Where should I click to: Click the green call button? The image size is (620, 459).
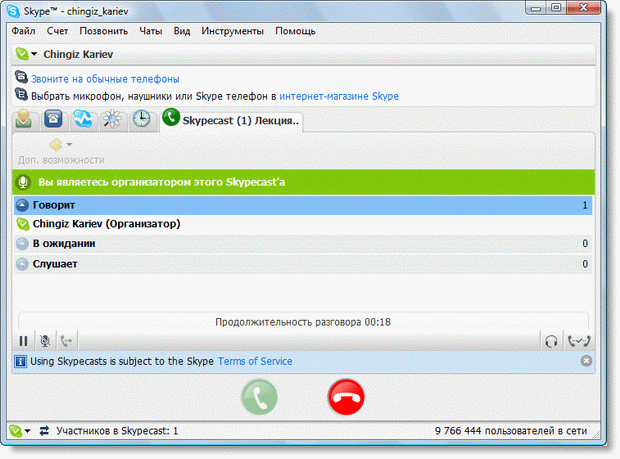coord(259,397)
